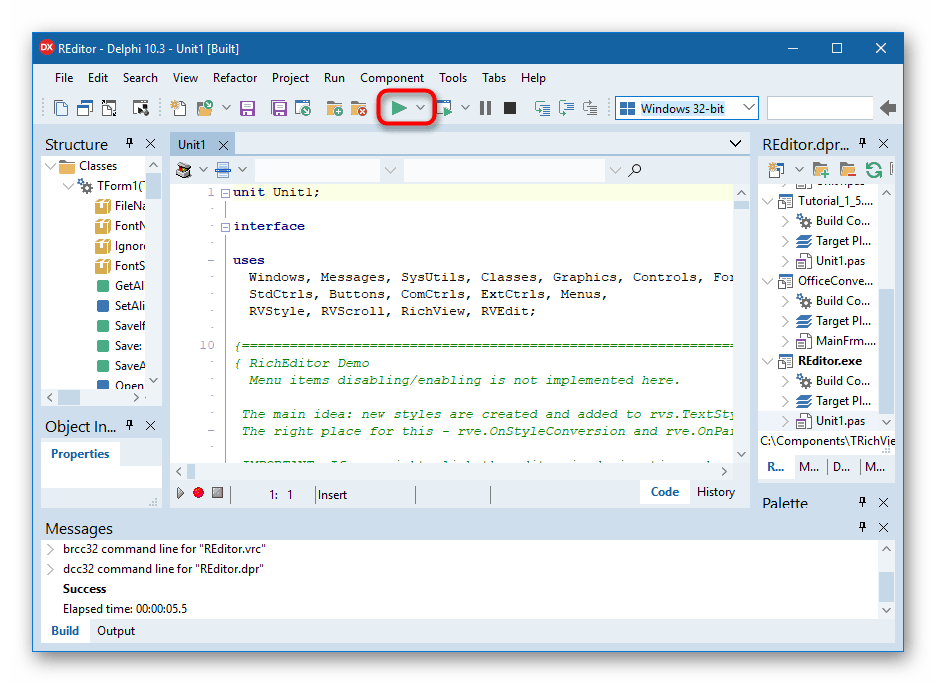Click the Insert mode indicator in editor status bar
This screenshot has height=684, width=936.
[332, 495]
